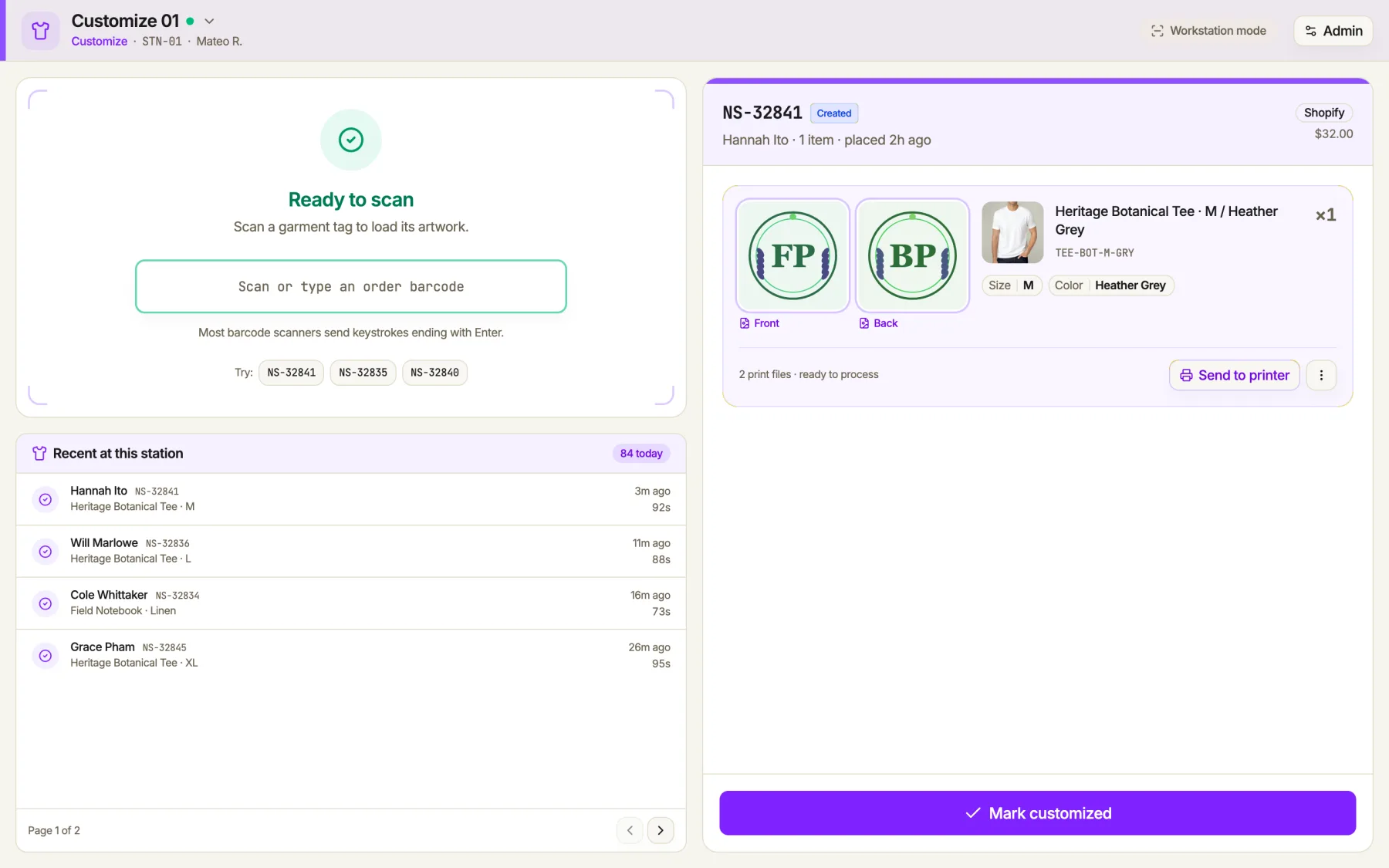Image resolution: width=1389 pixels, height=868 pixels.
Task: Click the x1 quantity indicator
Action: click(1326, 215)
